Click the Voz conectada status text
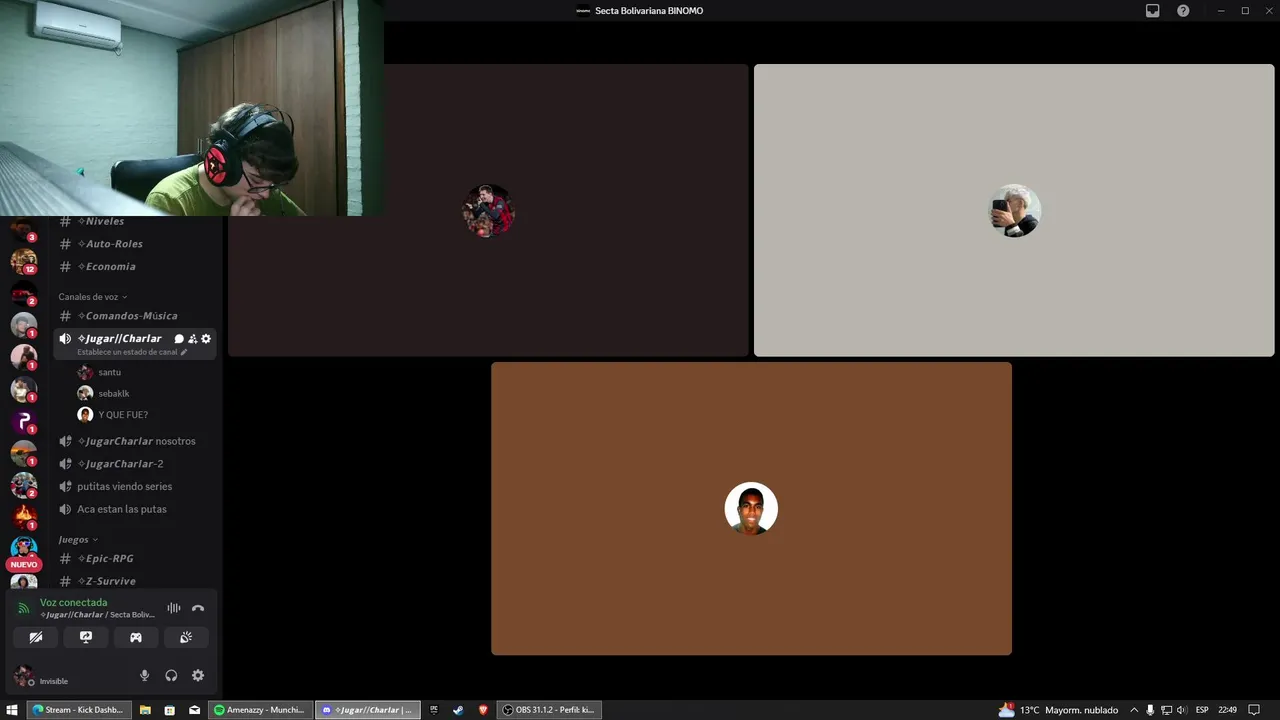 click(73, 603)
